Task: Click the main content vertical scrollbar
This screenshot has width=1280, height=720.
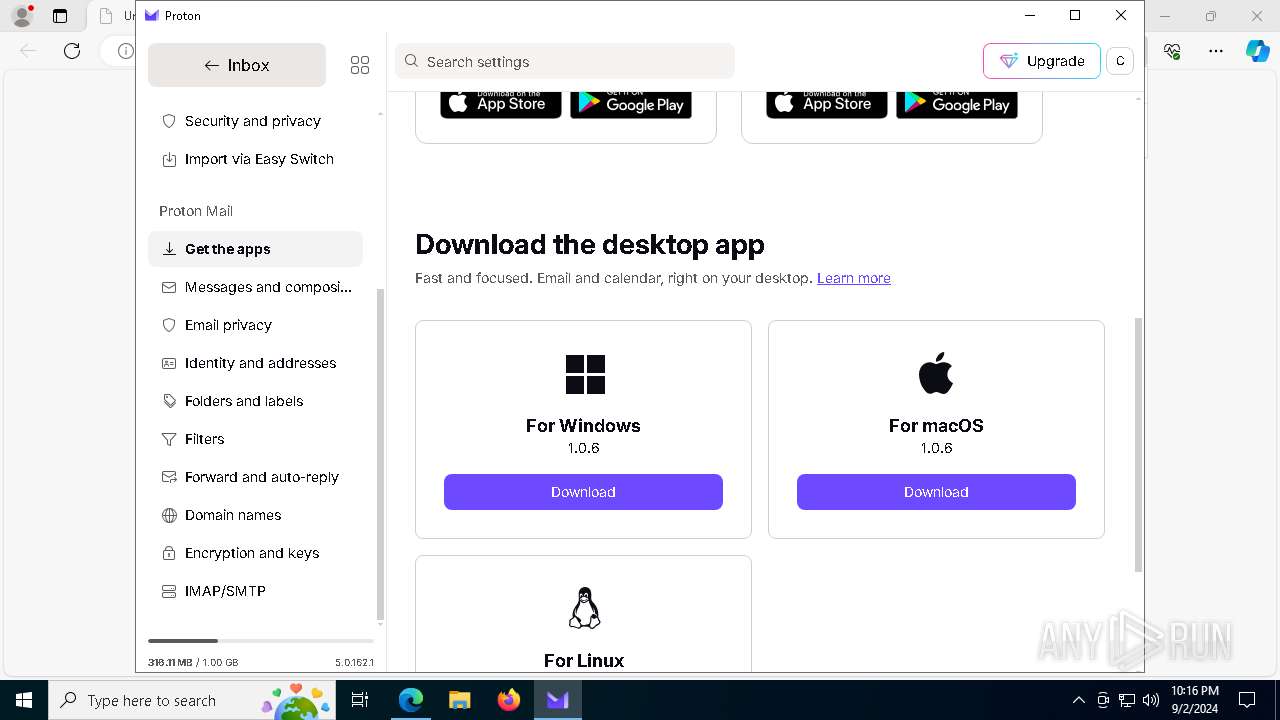Action: click(x=1138, y=445)
